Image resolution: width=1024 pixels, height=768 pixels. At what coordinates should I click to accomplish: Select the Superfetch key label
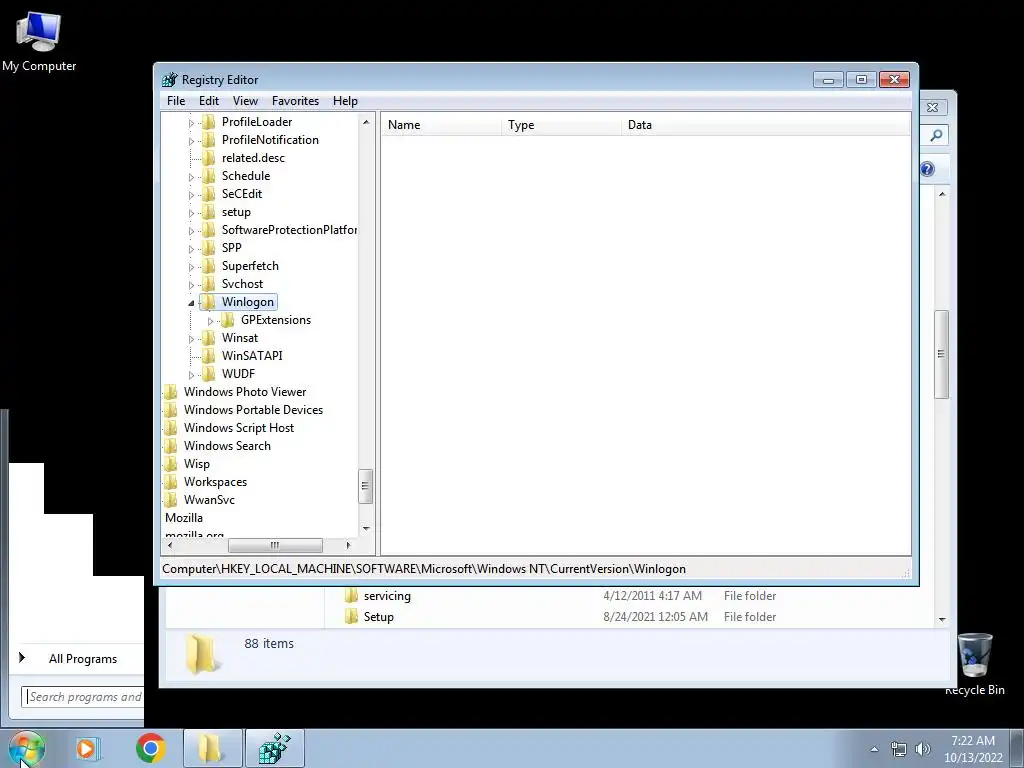[250, 266]
